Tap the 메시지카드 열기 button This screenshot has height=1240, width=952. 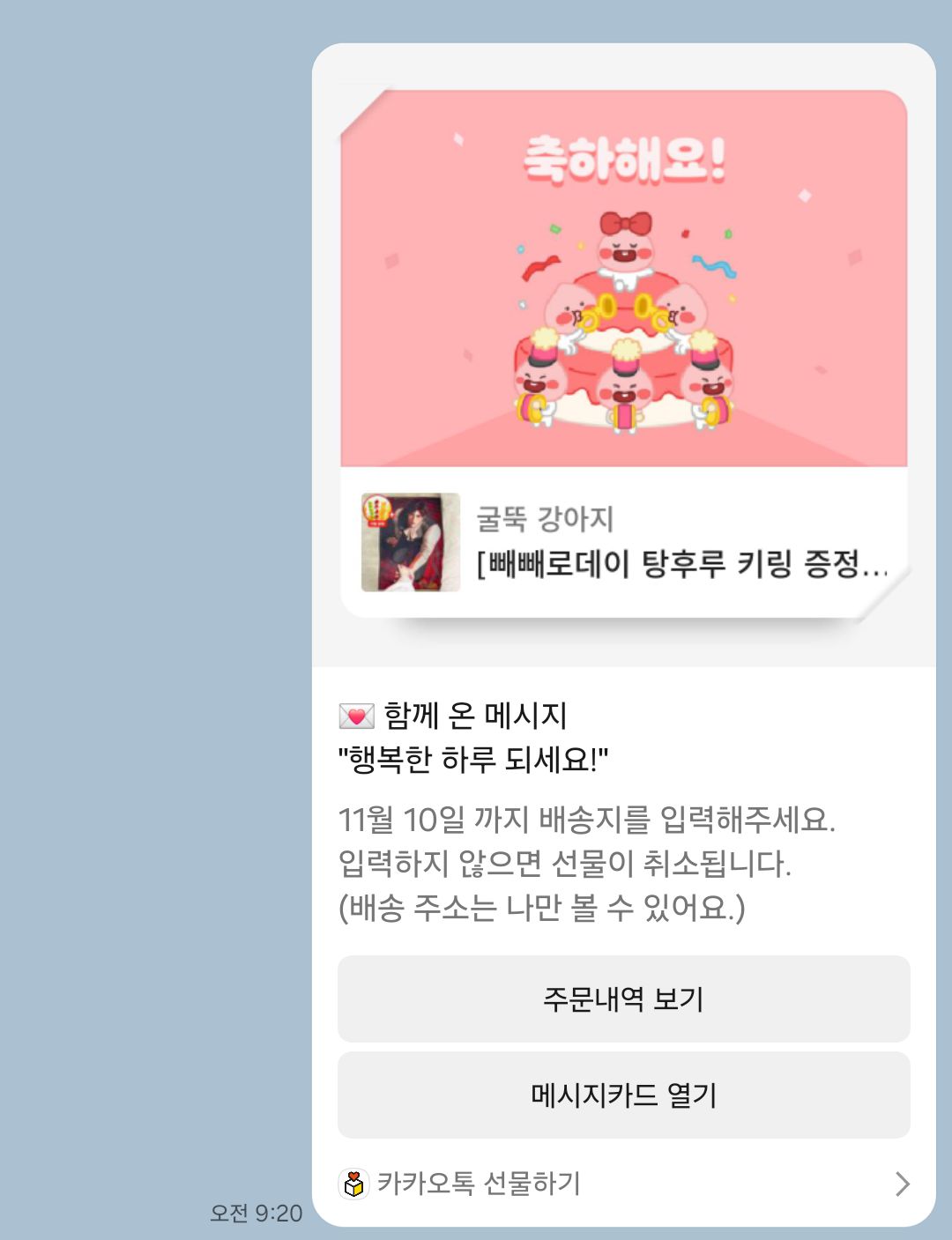click(x=623, y=1095)
